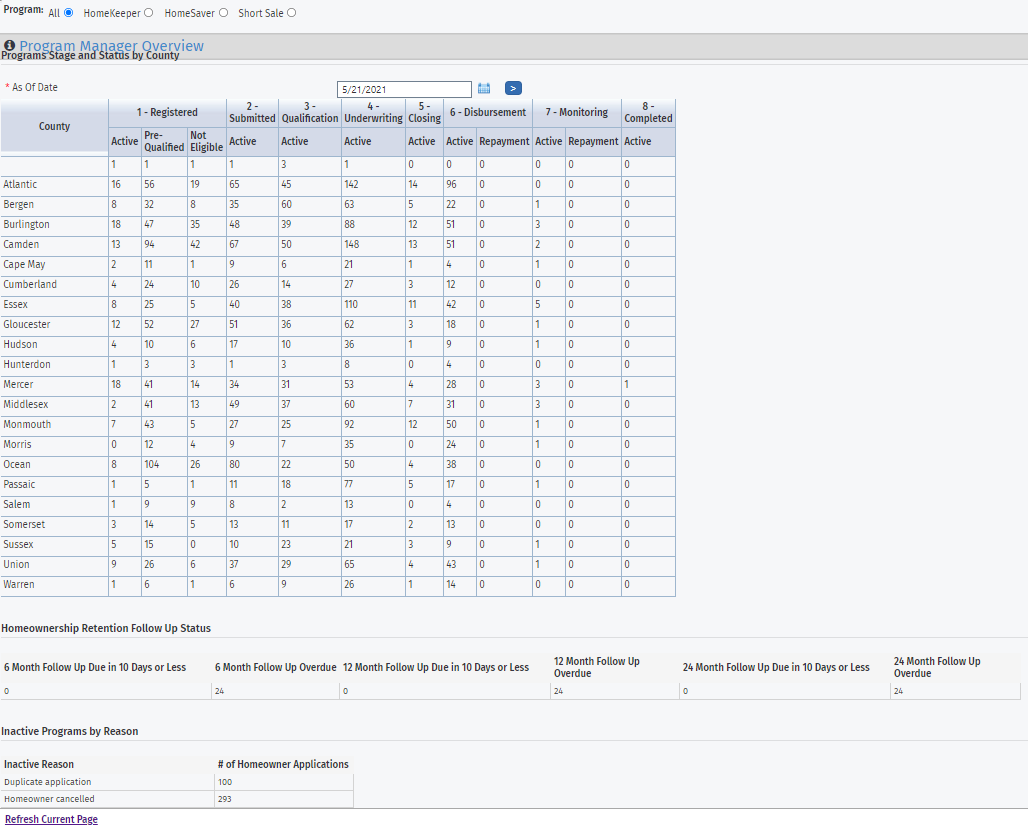Image resolution: width=1028 pixels, height=827 pixels.
Task: Select the HomeSaver program radio button
Action: click(224, 12)
